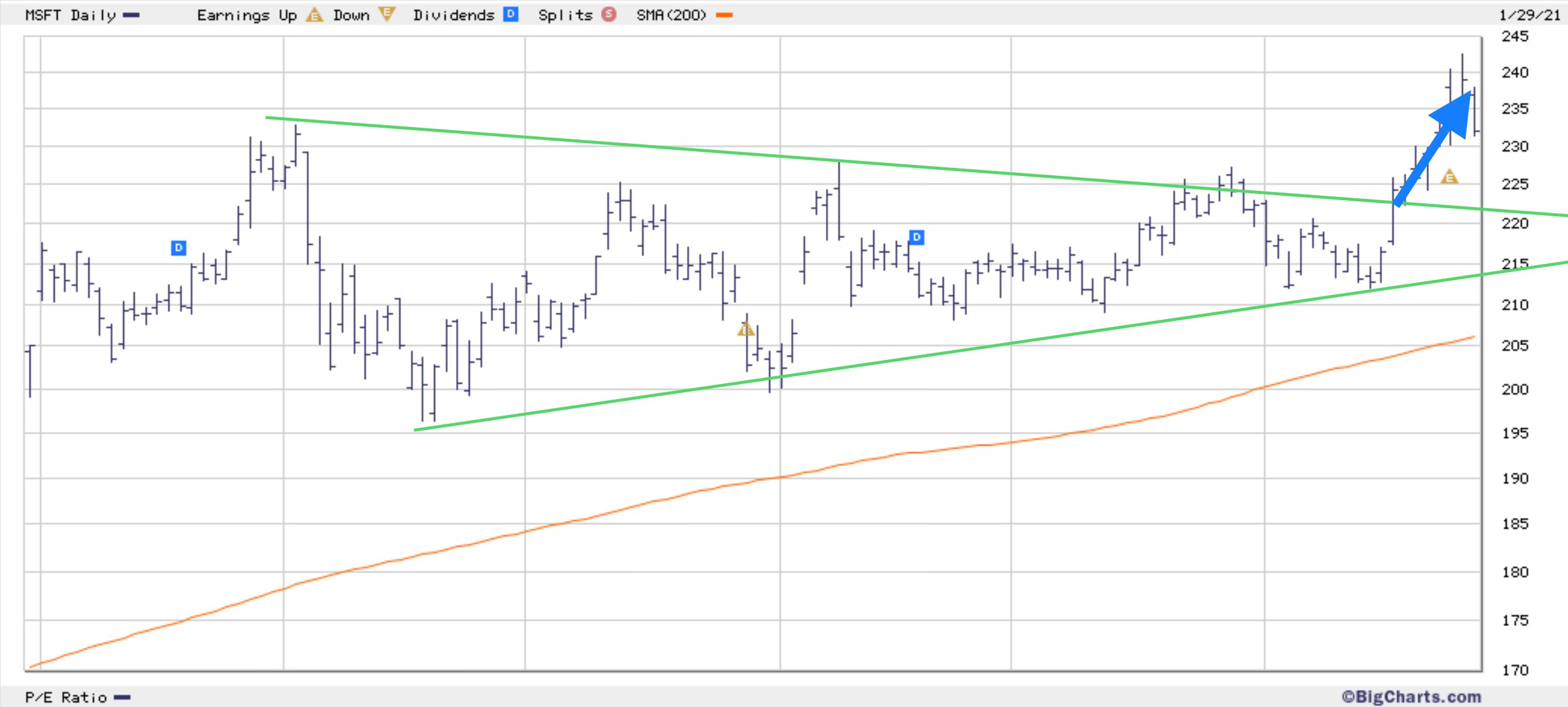Click the 1/29/21 date label
Screen dimensions: 1568x707
click(1529, 15)
